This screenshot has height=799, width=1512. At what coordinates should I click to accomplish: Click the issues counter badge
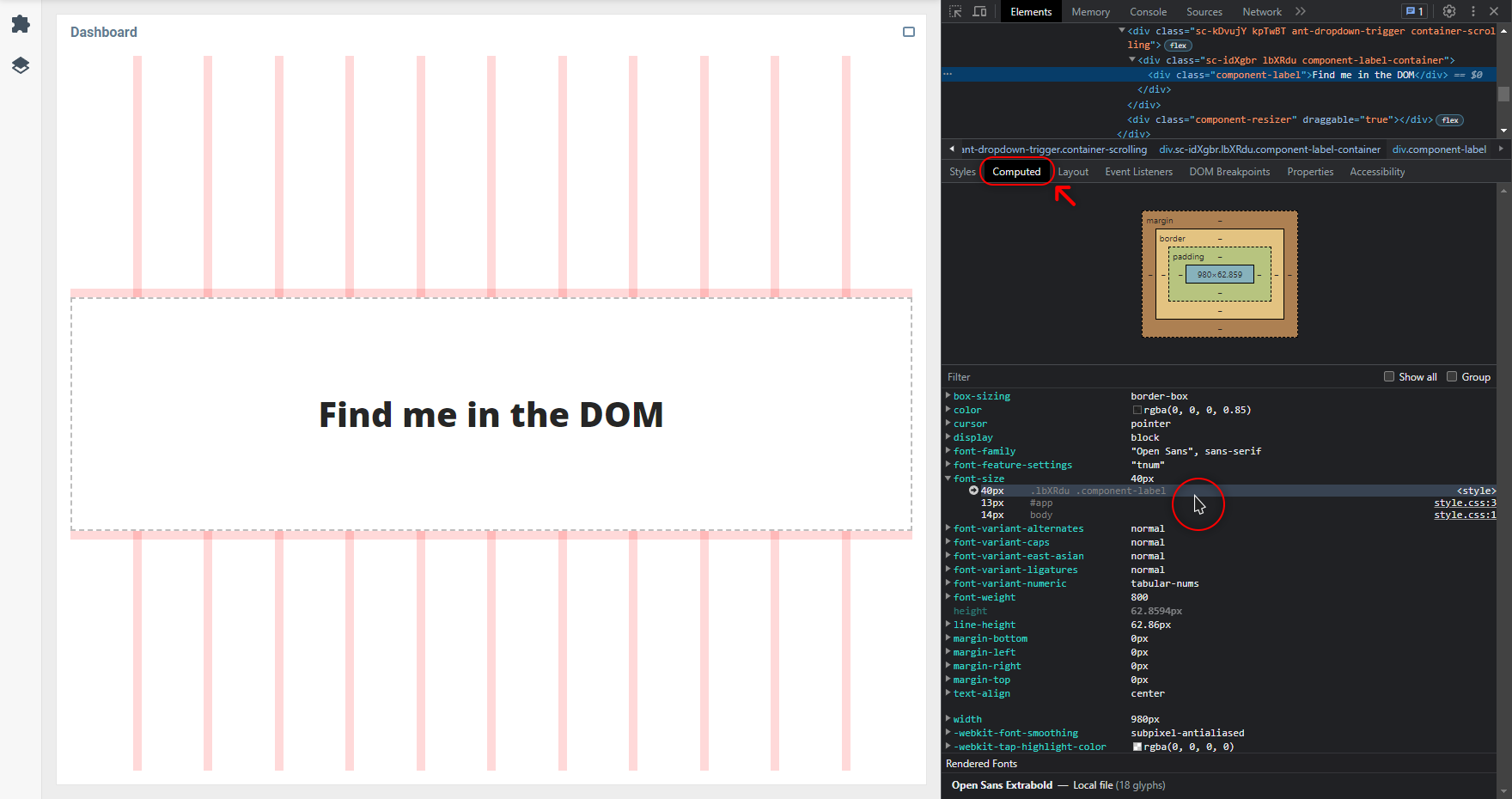click(x=1414, y=11)
